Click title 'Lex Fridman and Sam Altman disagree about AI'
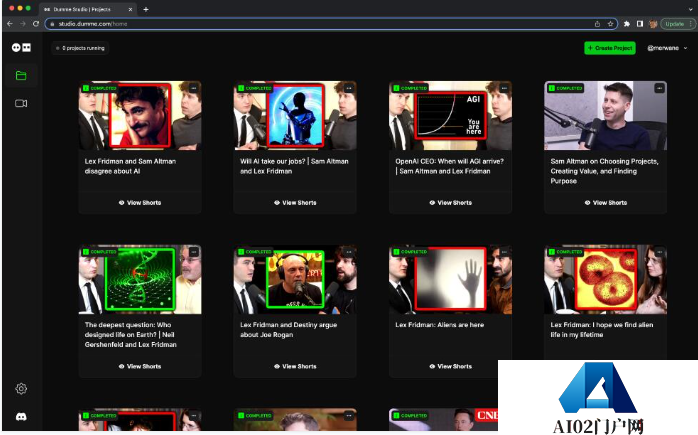 point(130,166)
